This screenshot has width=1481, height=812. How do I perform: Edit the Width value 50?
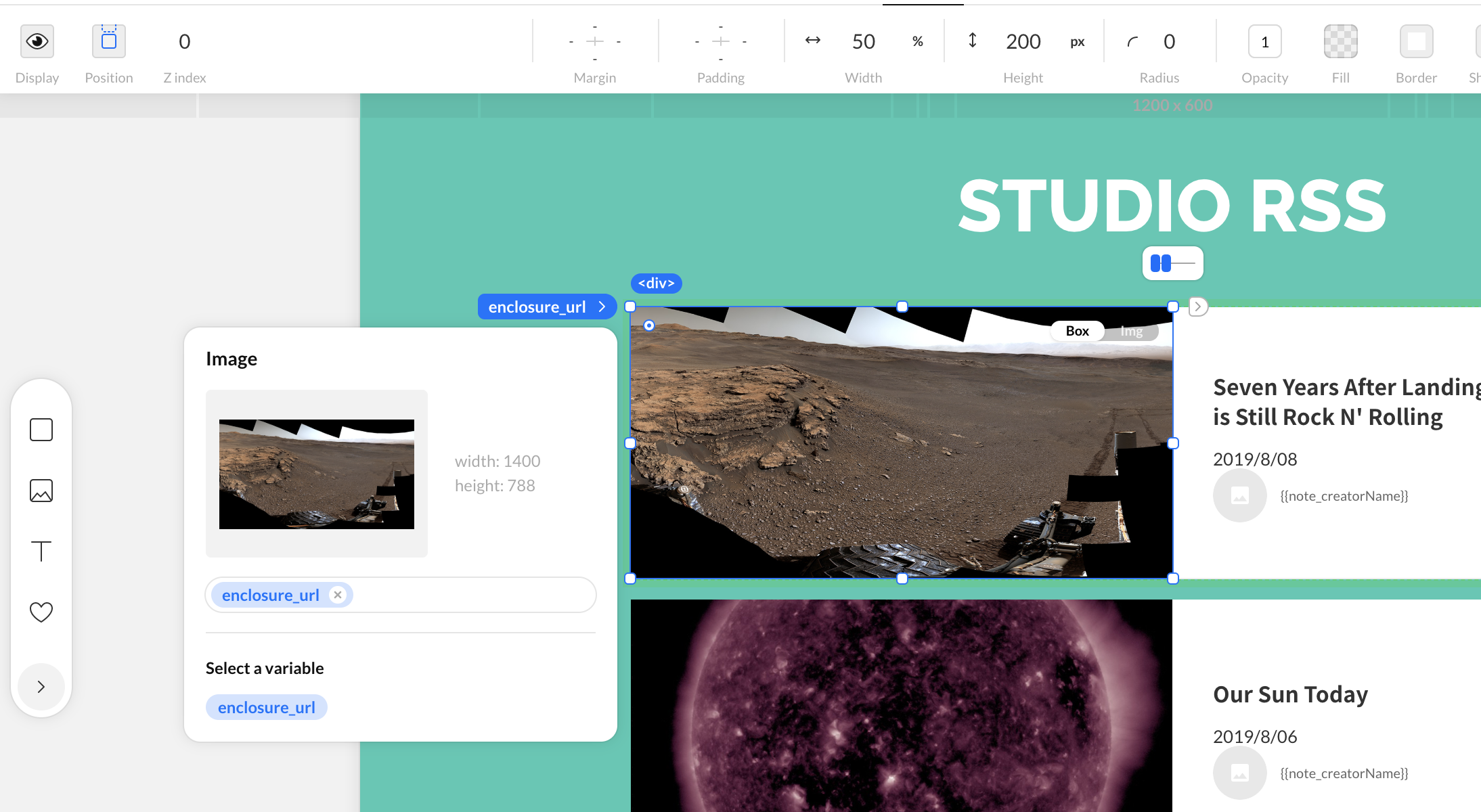(864, 41)
